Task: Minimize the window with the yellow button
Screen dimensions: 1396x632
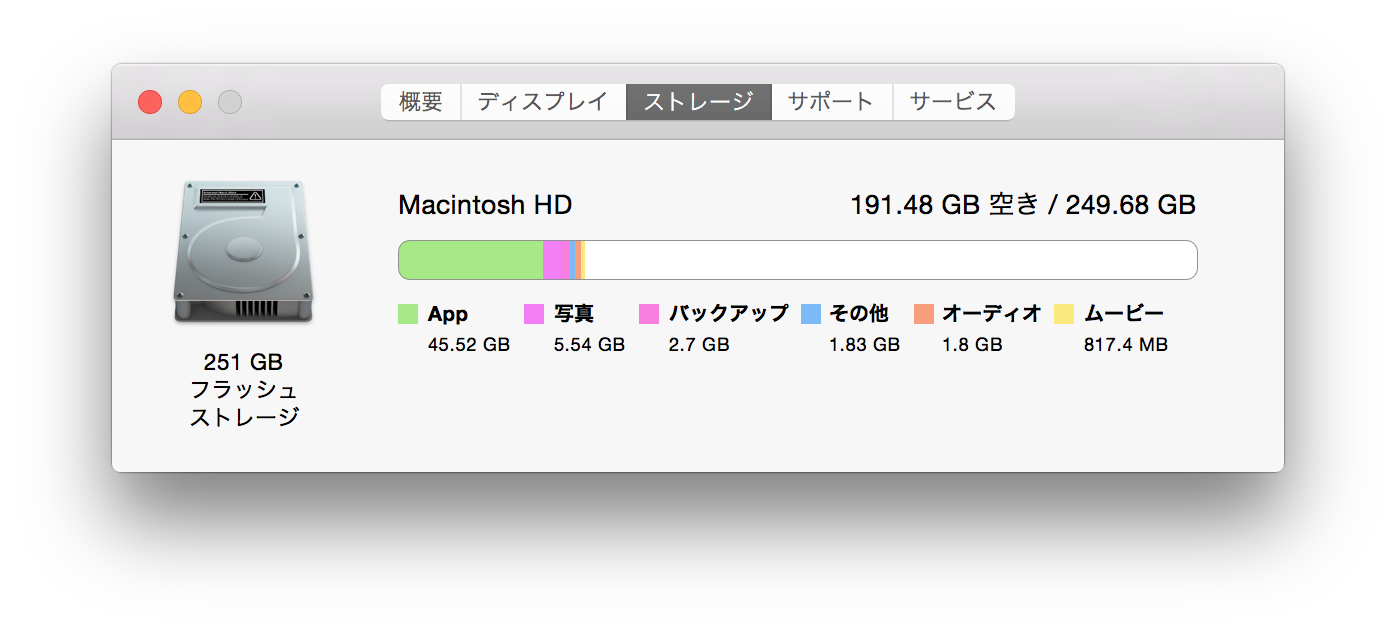Action: (x=190, y=102)
